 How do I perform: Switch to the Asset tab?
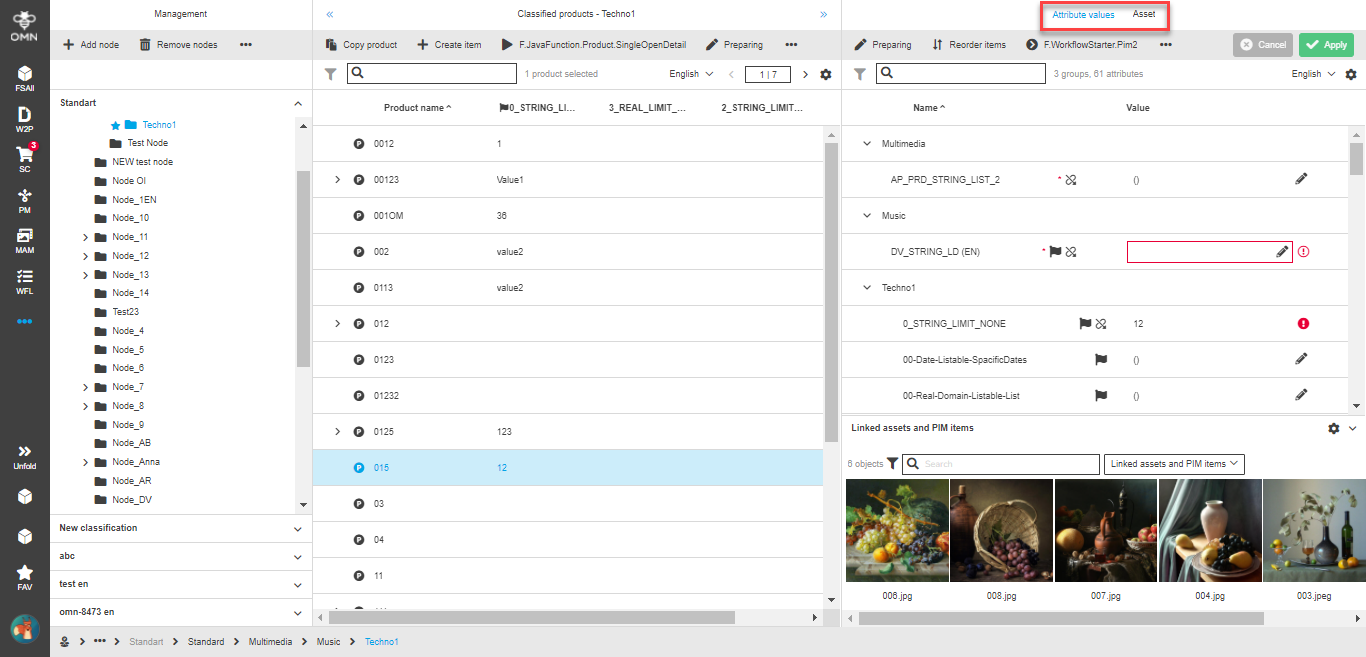tap(1143, 14)
